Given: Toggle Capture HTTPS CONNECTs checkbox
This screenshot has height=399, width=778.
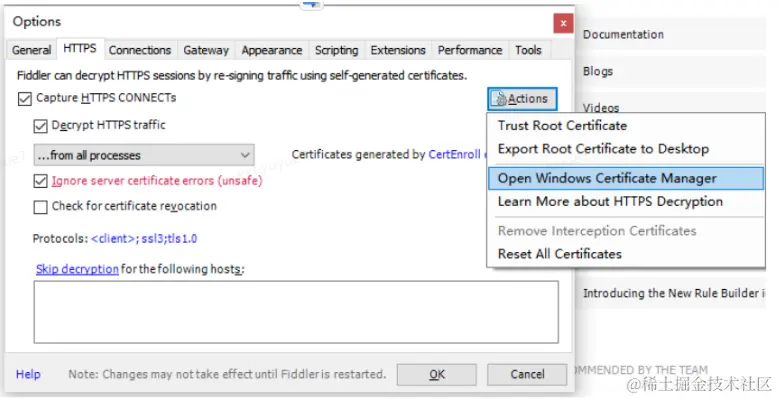Looking at the screenshot, I should pos(24,99).
